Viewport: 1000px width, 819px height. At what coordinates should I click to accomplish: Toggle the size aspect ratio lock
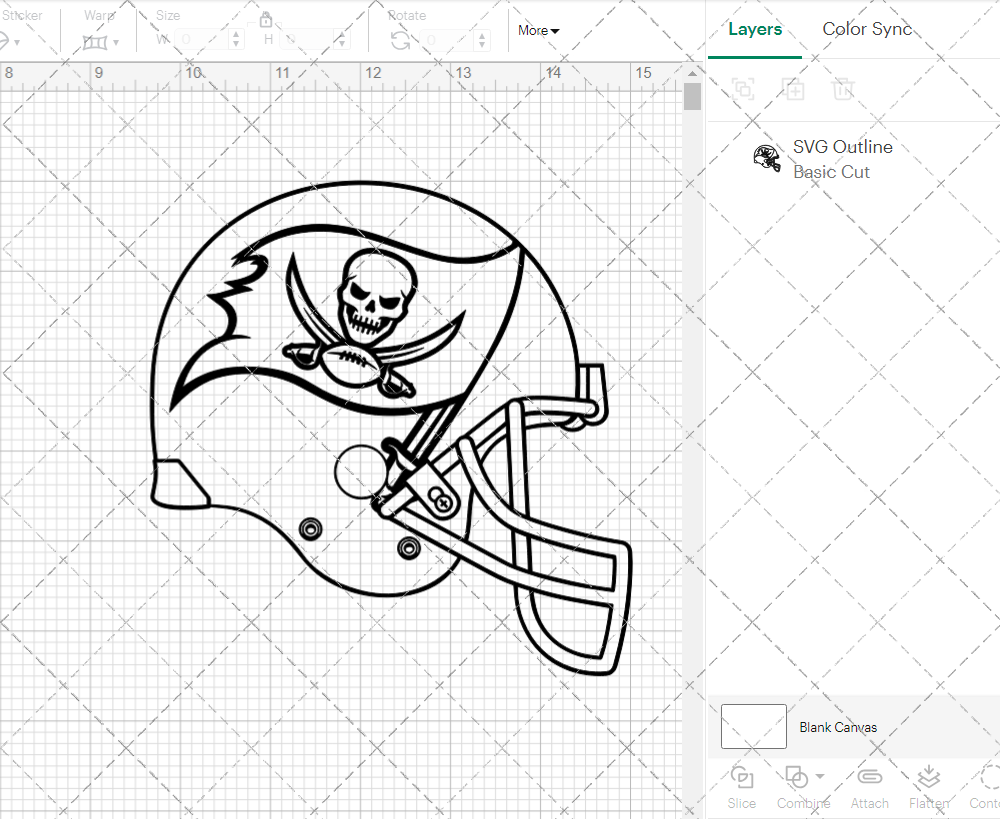[266, 19]
